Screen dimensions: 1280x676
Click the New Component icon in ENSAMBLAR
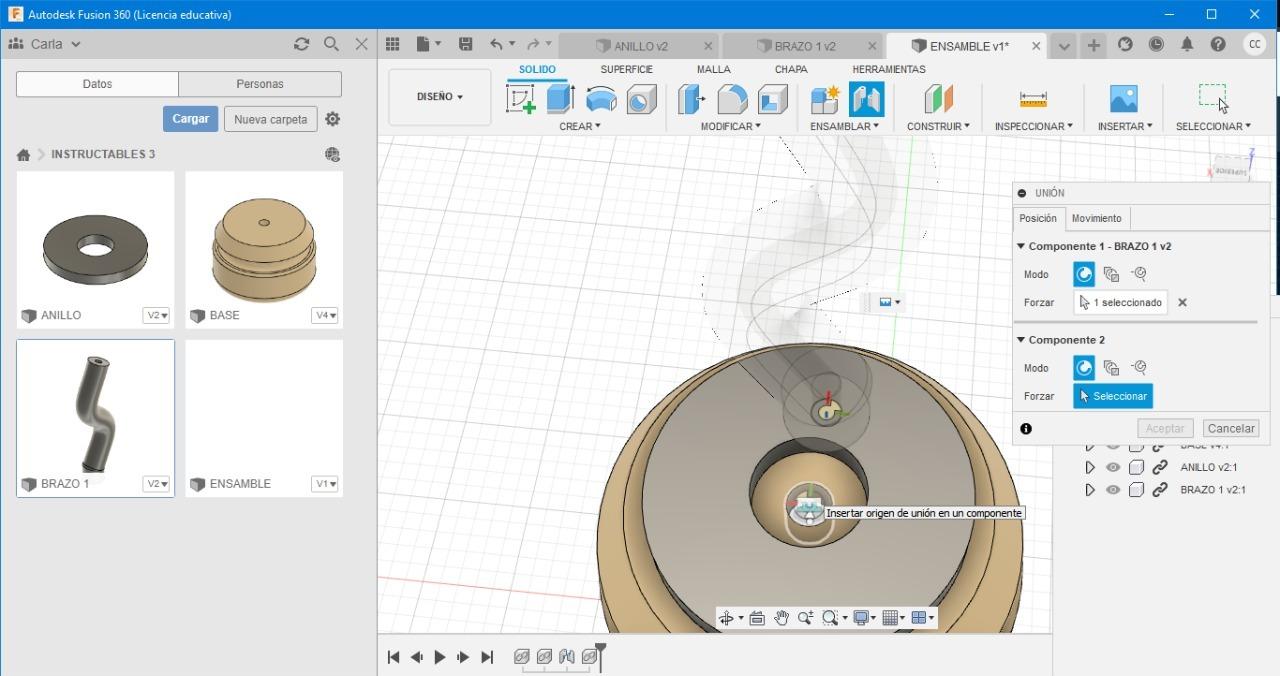pos(825,99)
